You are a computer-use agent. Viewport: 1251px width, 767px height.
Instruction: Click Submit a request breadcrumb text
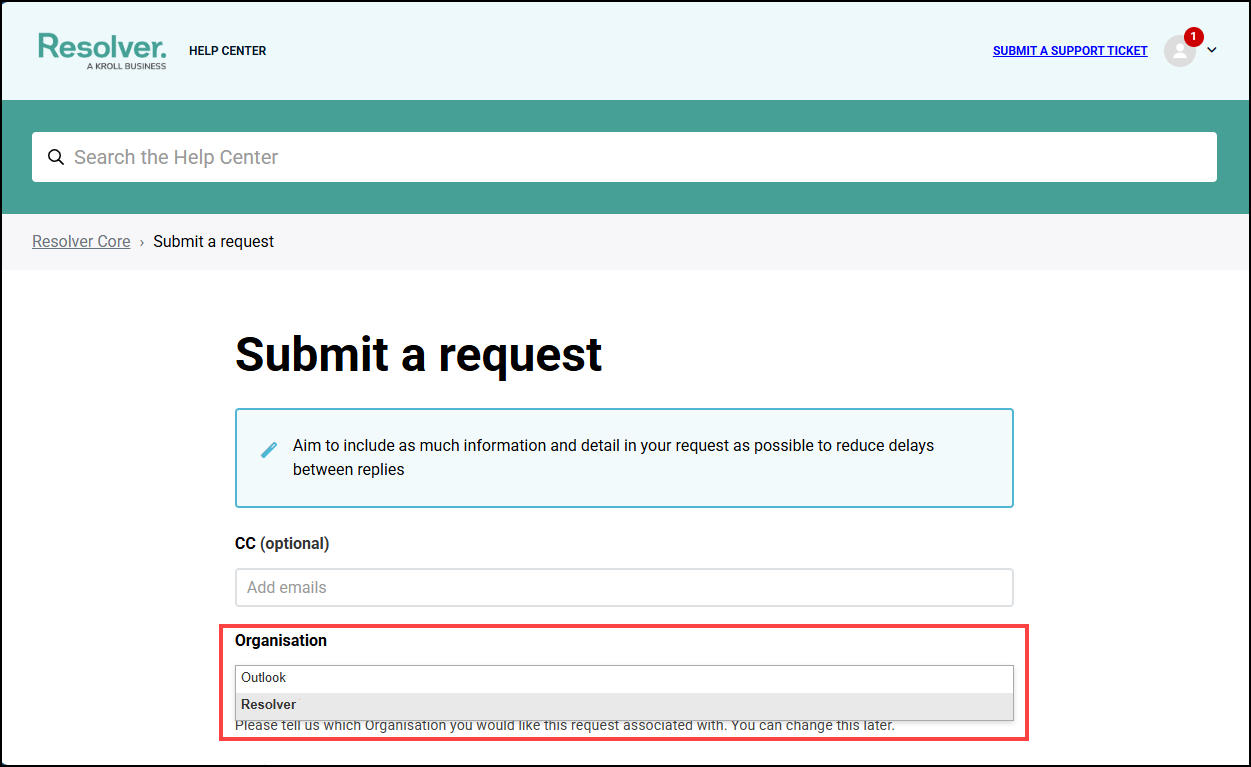click(x=214, y=241)
